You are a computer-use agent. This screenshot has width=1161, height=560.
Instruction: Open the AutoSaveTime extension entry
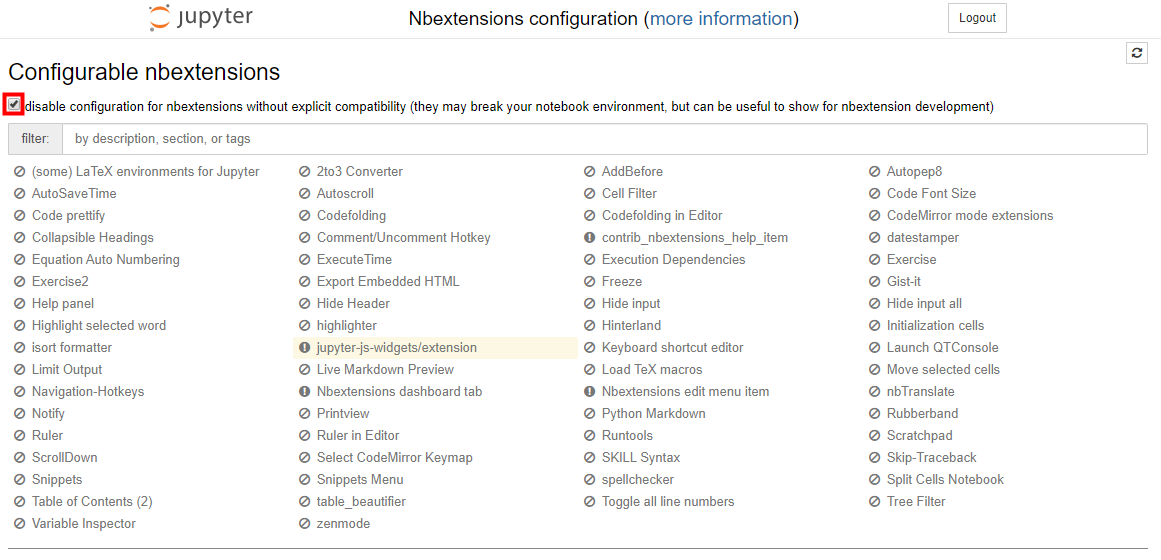point(74,194)
